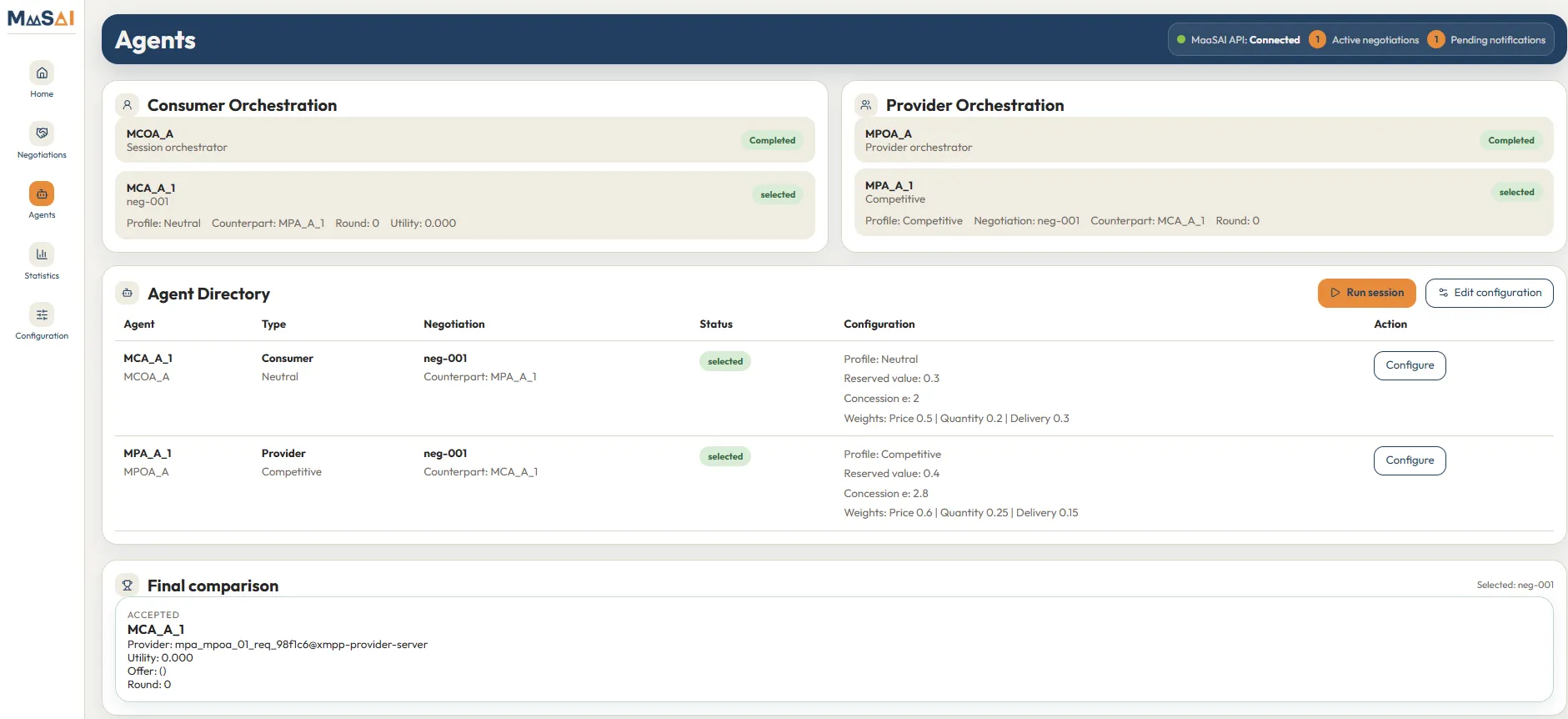Click the Negotiations menu label

42,155
